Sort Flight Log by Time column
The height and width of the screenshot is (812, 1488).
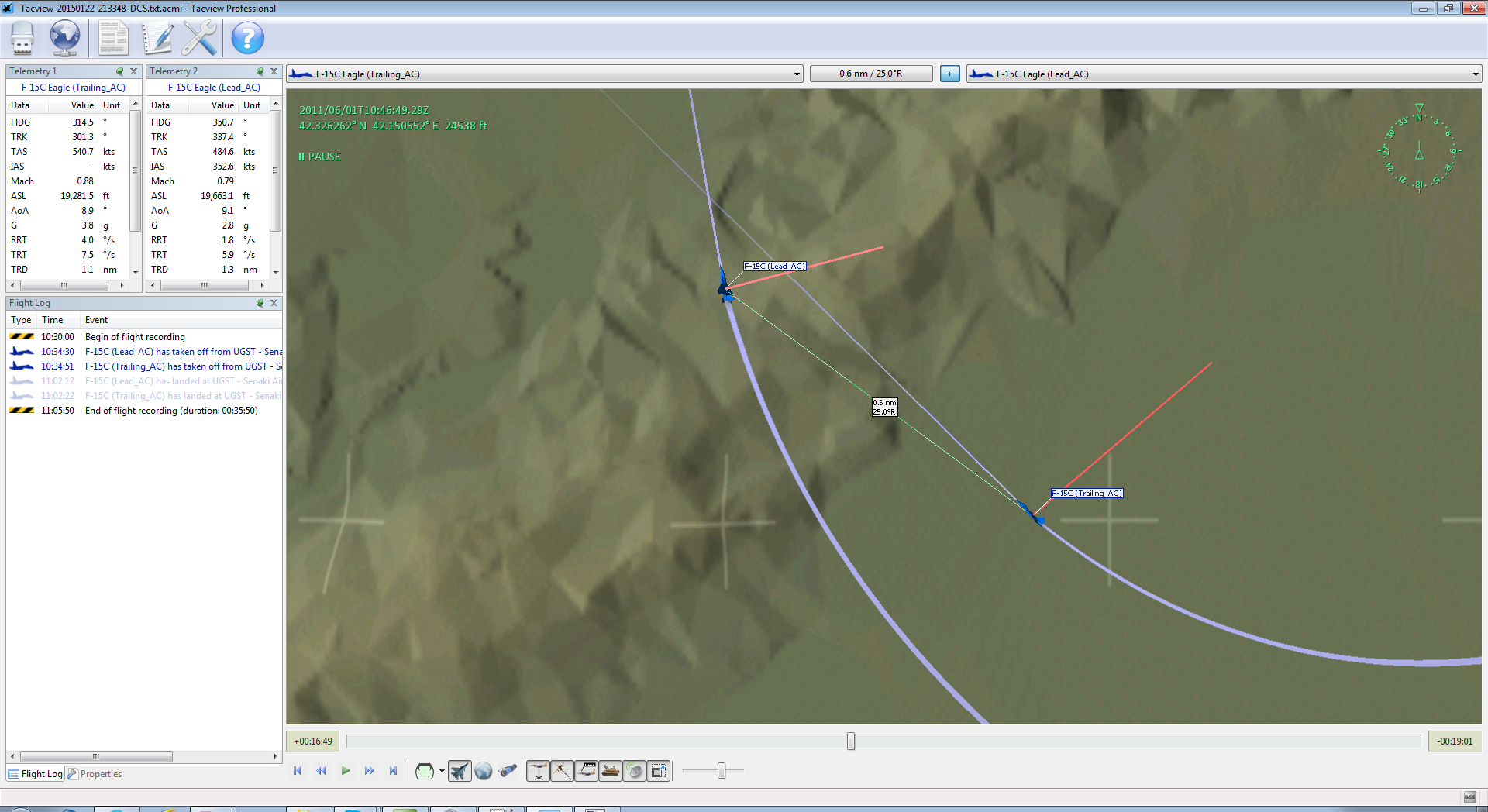click(x=60, y=320)
